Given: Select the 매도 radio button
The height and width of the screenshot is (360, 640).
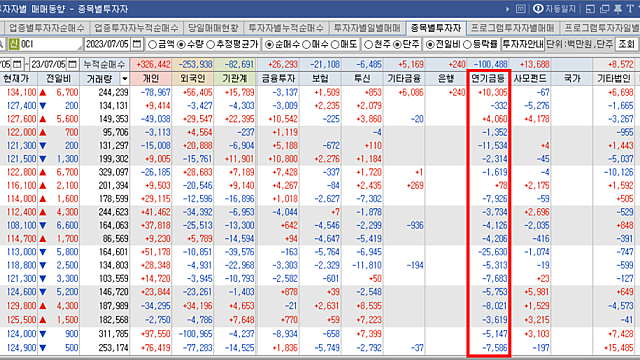Looking at the screenshot, I should [335, 44].
